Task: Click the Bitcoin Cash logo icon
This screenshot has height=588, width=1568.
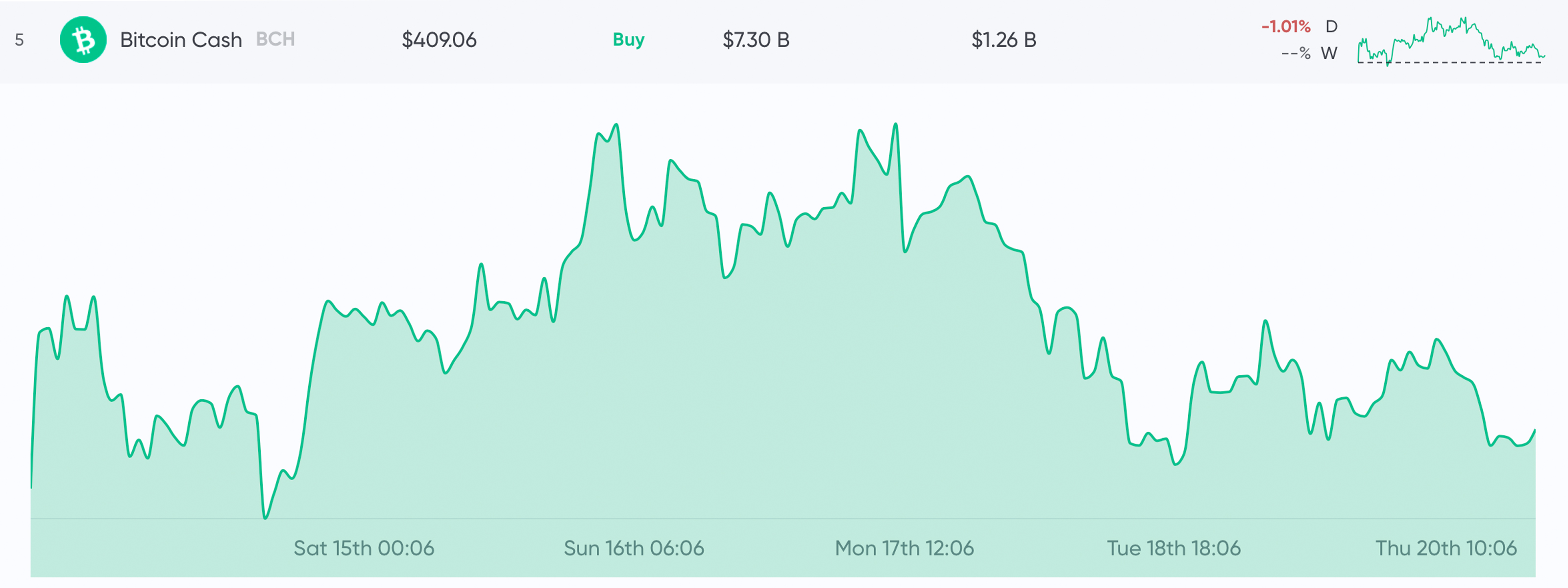Action: [83, 40]
